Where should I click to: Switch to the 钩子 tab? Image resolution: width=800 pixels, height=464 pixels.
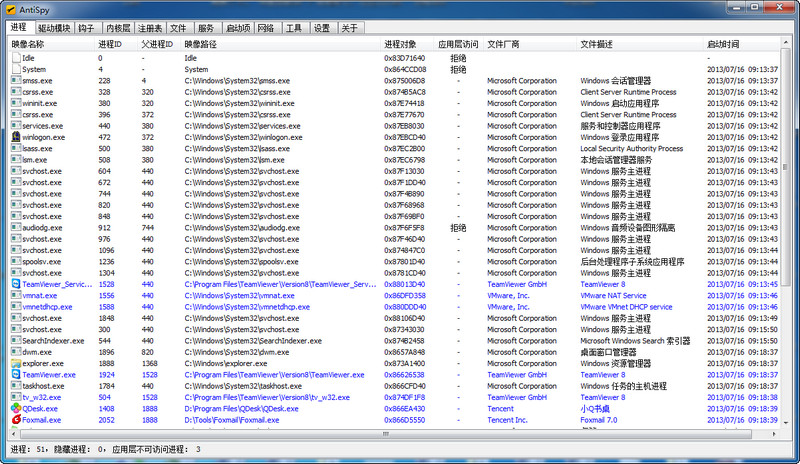coord(86,28)
